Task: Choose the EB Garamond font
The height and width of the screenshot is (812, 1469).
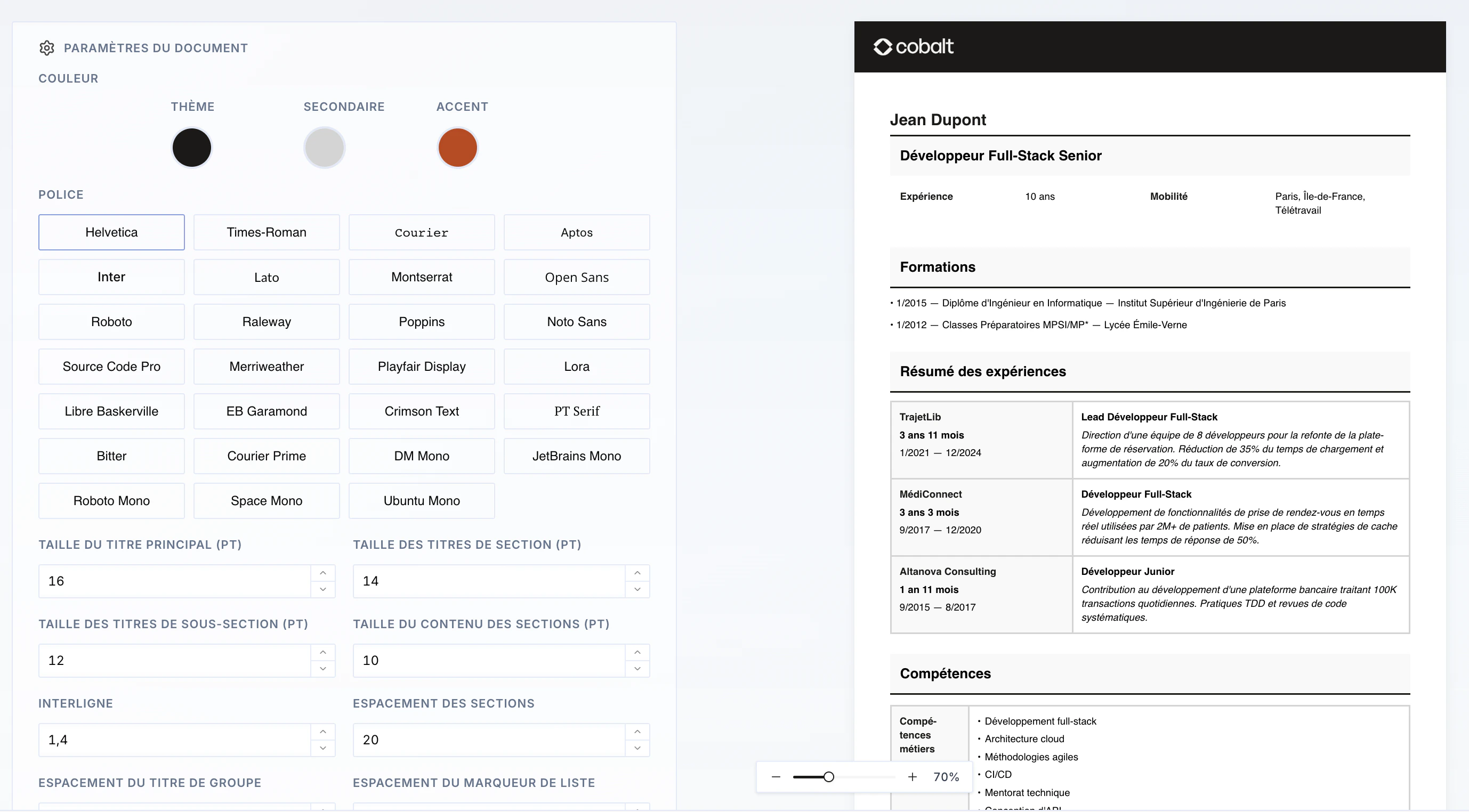Action: pyautogui.click(x=267, y=411)
